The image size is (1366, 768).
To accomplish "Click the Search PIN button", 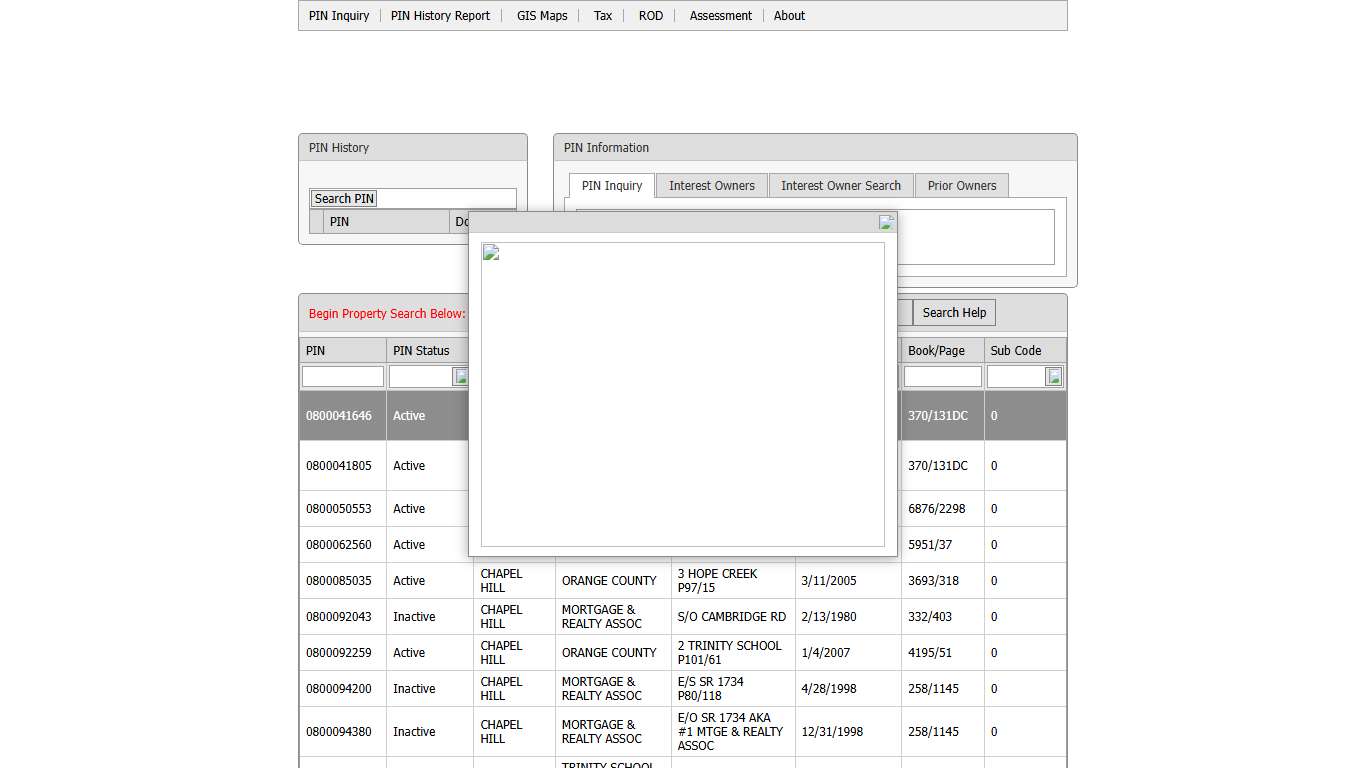I will tap(344, 199).
